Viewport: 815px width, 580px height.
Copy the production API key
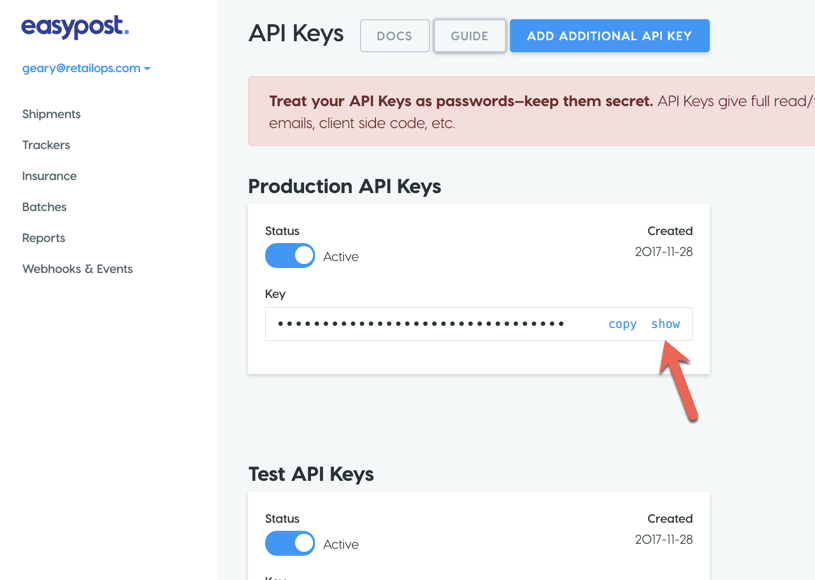pyautogui.click(x=622, y=324)
